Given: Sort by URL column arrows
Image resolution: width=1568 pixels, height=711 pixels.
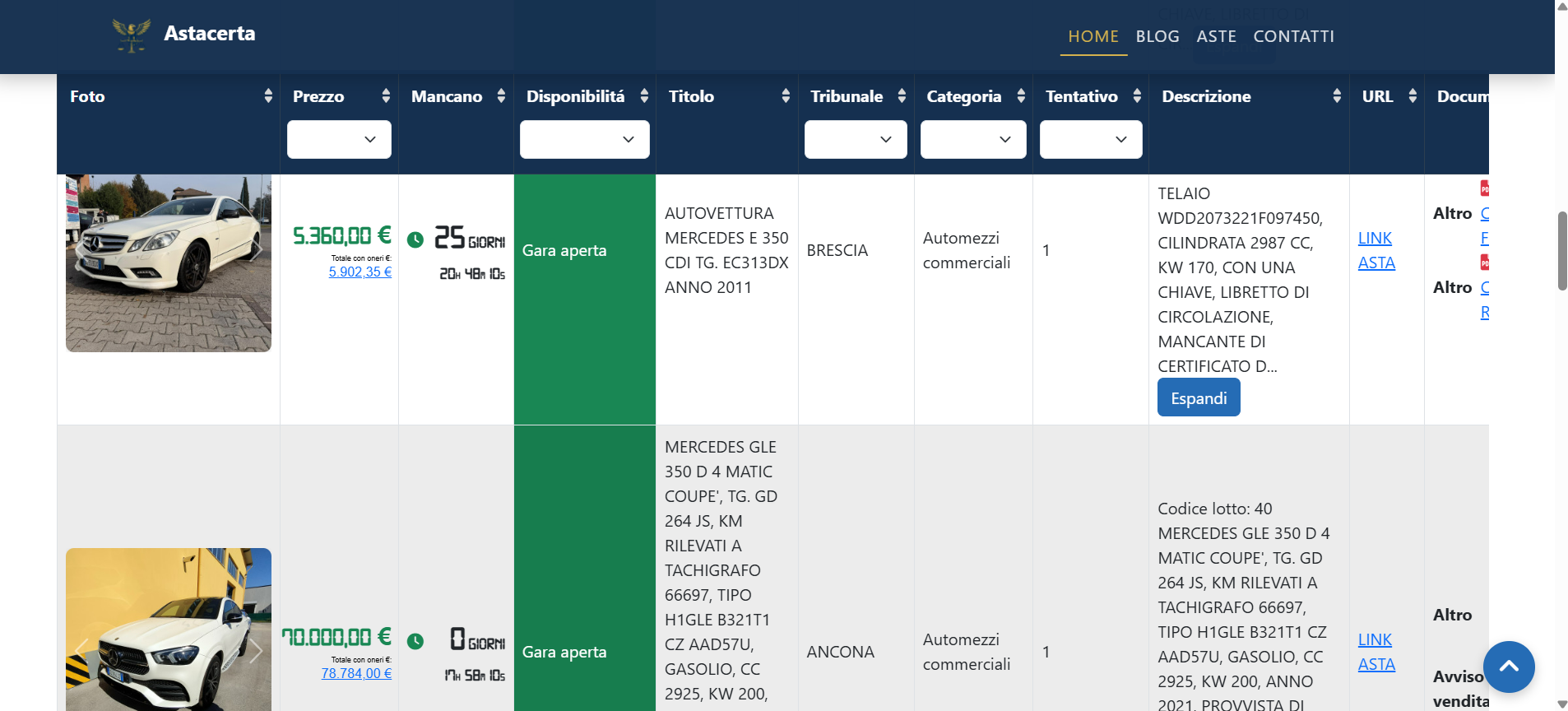Looking at the screenshot, I should (1413, 96).
